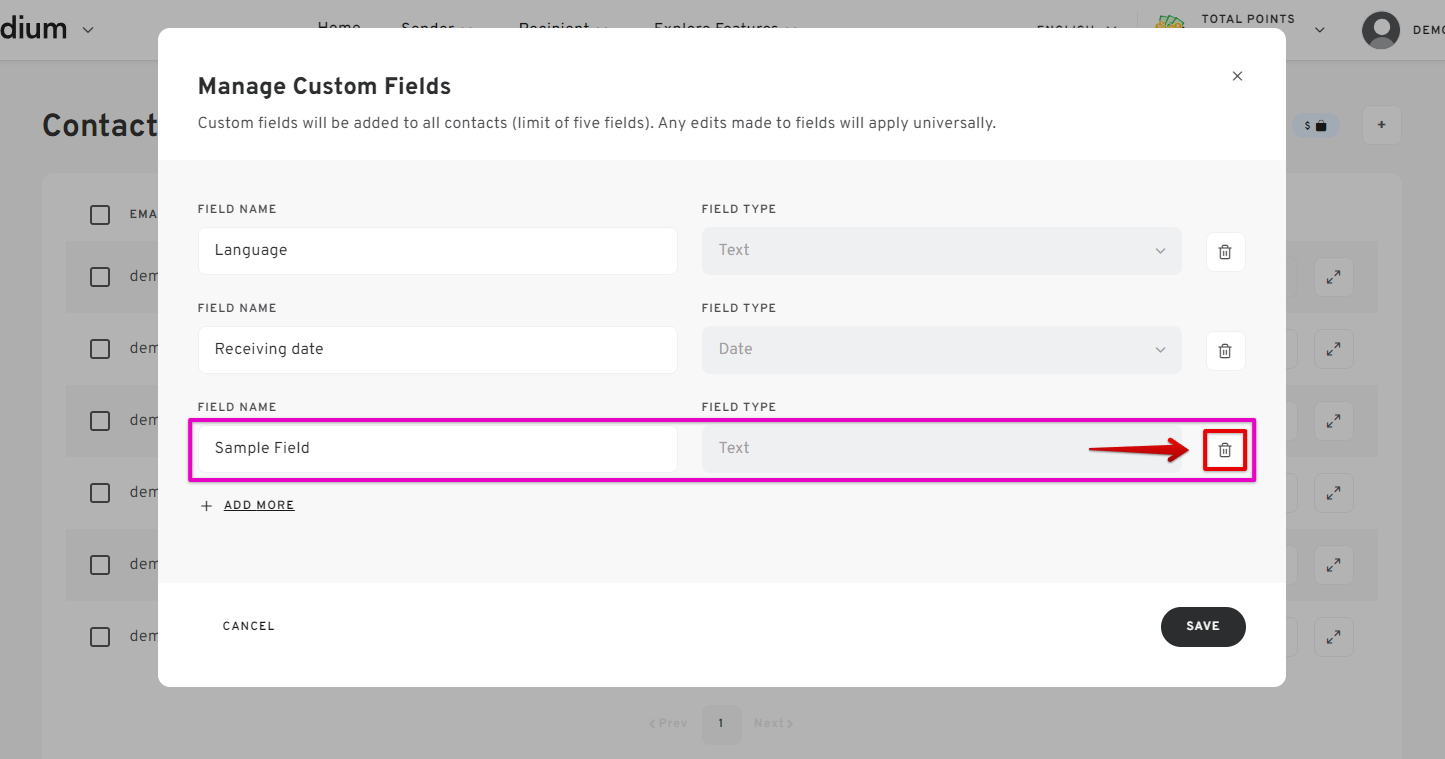1445x759 pixels.
Task: Click the expand arrows icon on the first contact row
Action: tap(1334, 277)
